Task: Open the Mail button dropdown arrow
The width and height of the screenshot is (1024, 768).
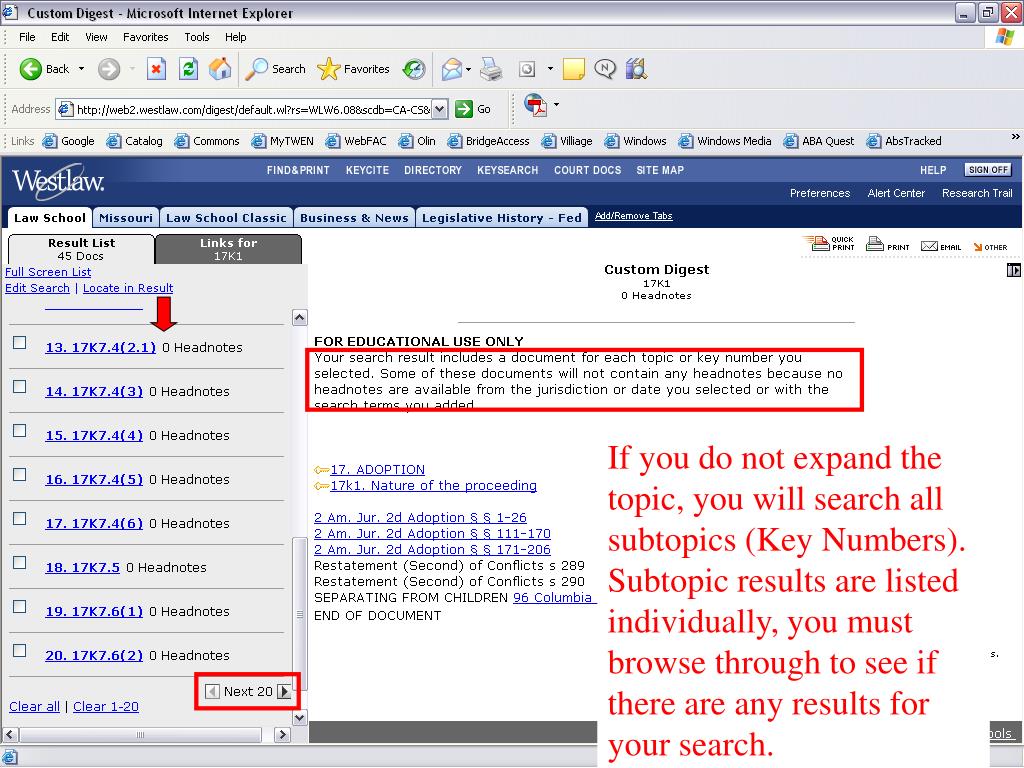Action: (468, 69)
